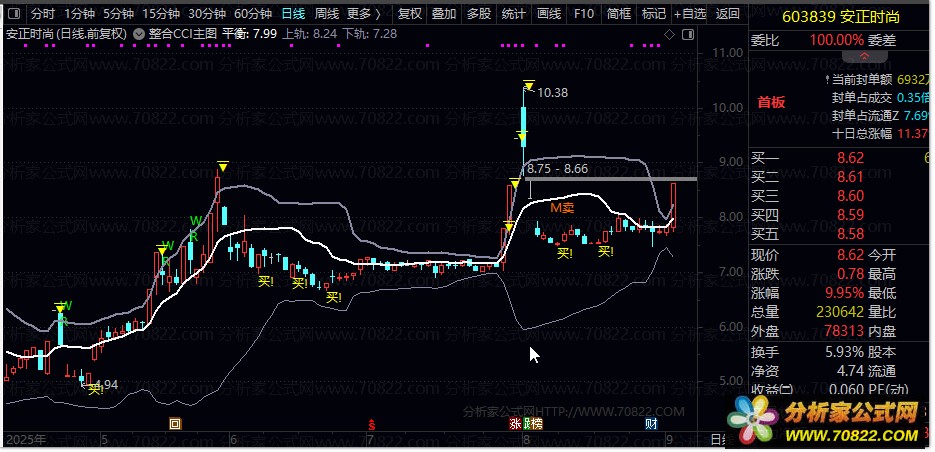Open 复权 adjustment options

pyautogui.click(x=410, y=13)
